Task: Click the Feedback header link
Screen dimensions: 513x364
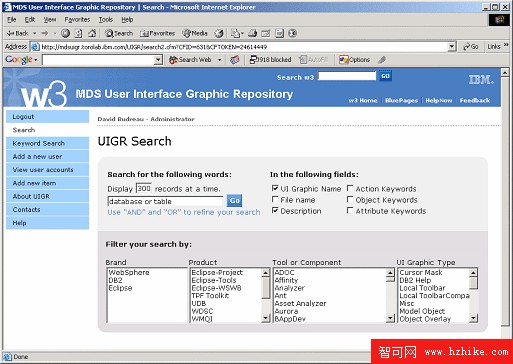Action: coord(475,100)
